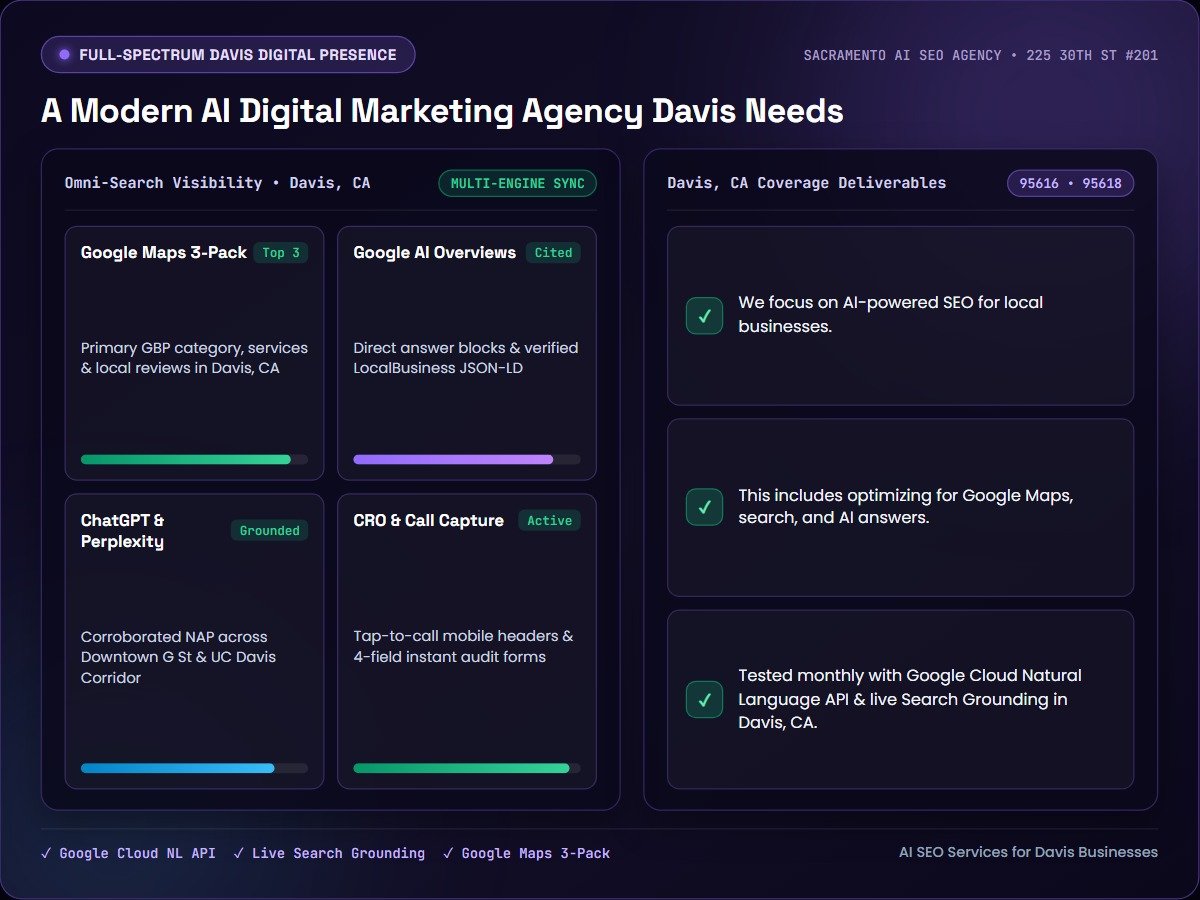
Task: Click CRO & Call Capture green progress bar
Action: pyautogui.click(x=466, y=768)
